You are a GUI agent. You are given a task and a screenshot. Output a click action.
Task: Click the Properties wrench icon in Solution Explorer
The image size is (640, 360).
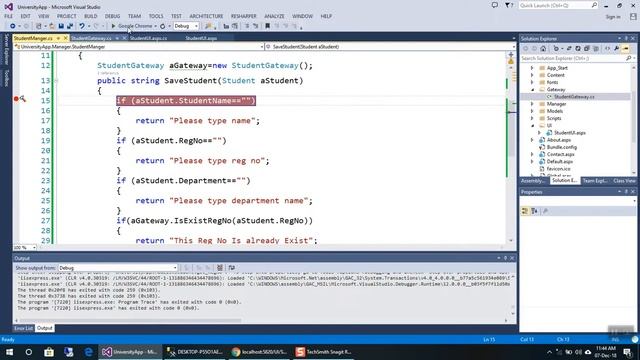(616, 49)
